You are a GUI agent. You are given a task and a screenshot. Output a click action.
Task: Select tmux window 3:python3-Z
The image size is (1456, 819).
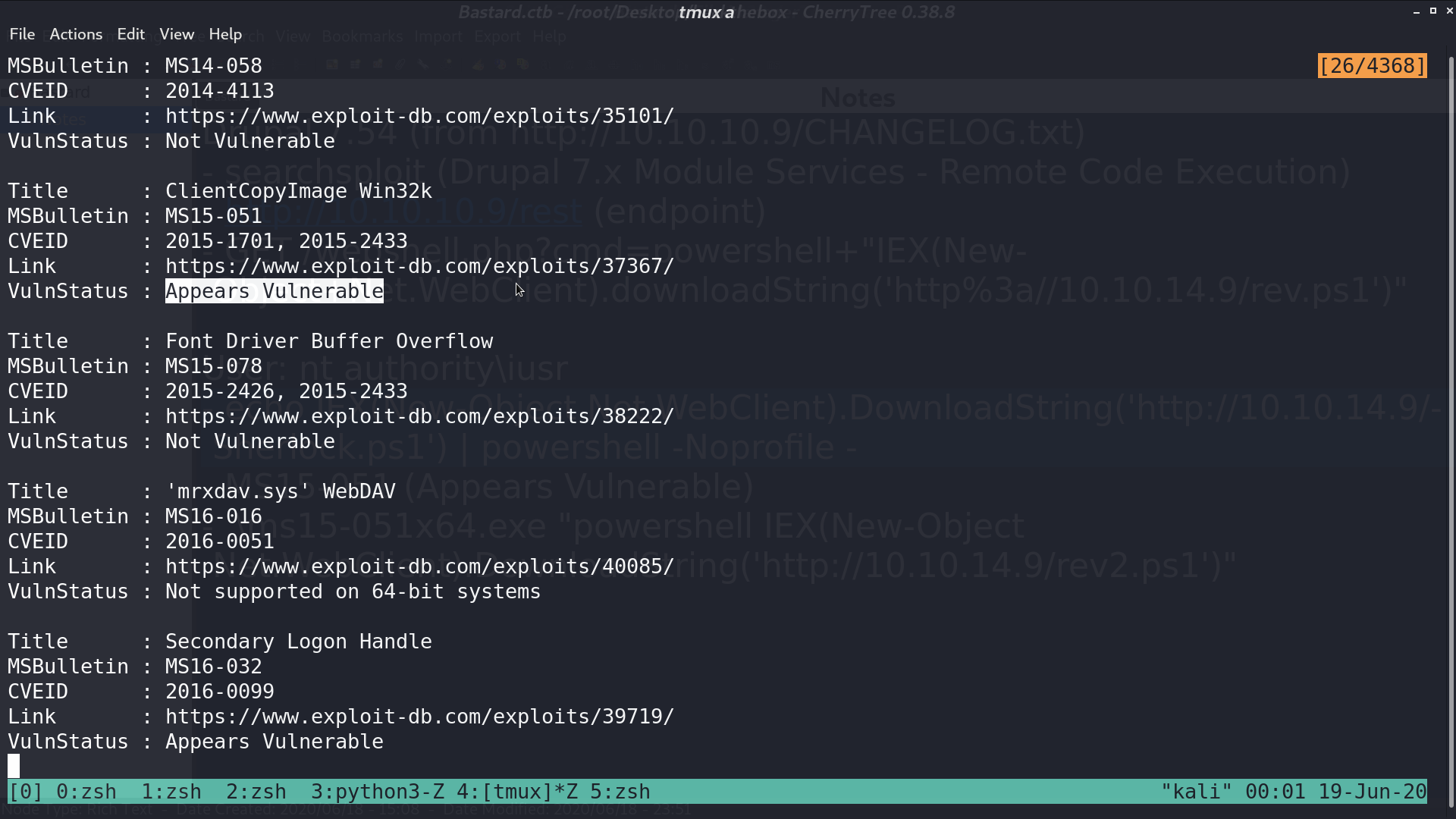coord(378,792)
